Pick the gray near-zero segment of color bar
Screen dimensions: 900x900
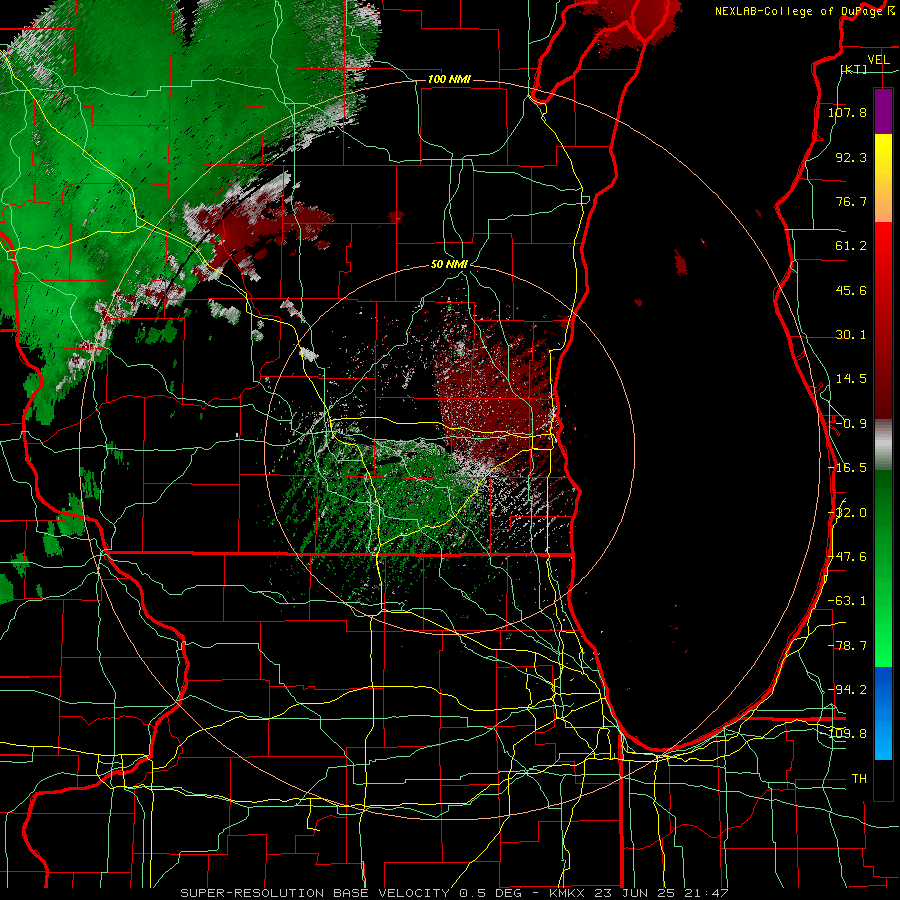883,443
